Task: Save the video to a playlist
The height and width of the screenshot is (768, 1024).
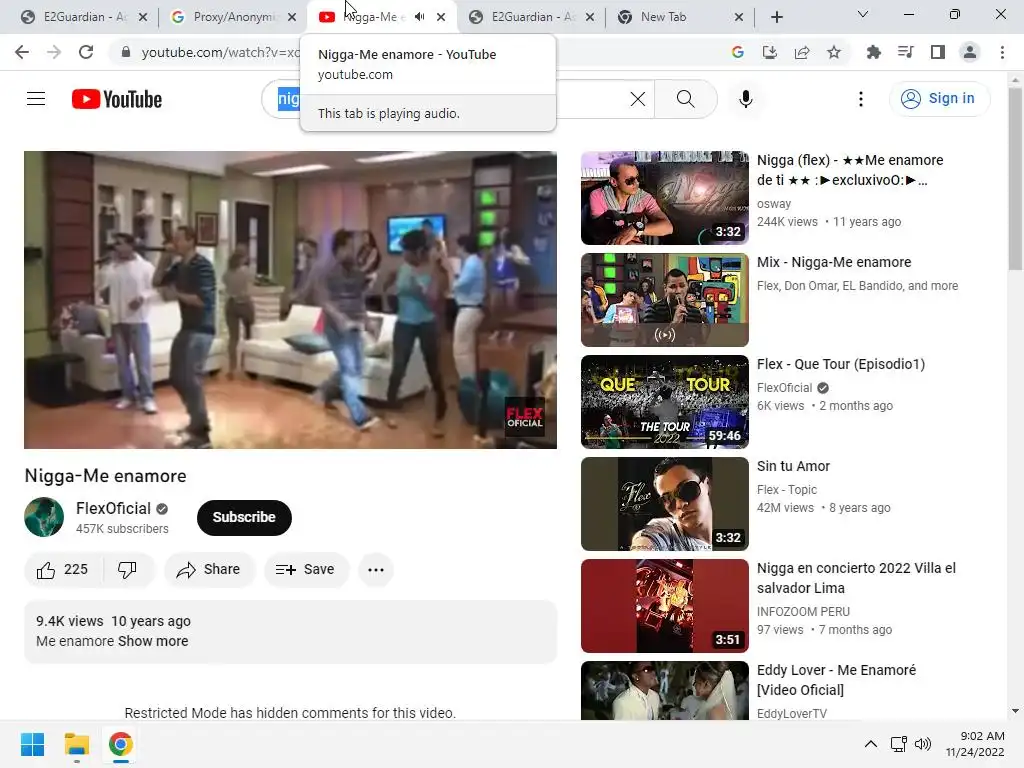Action: [x=306, y=569]
